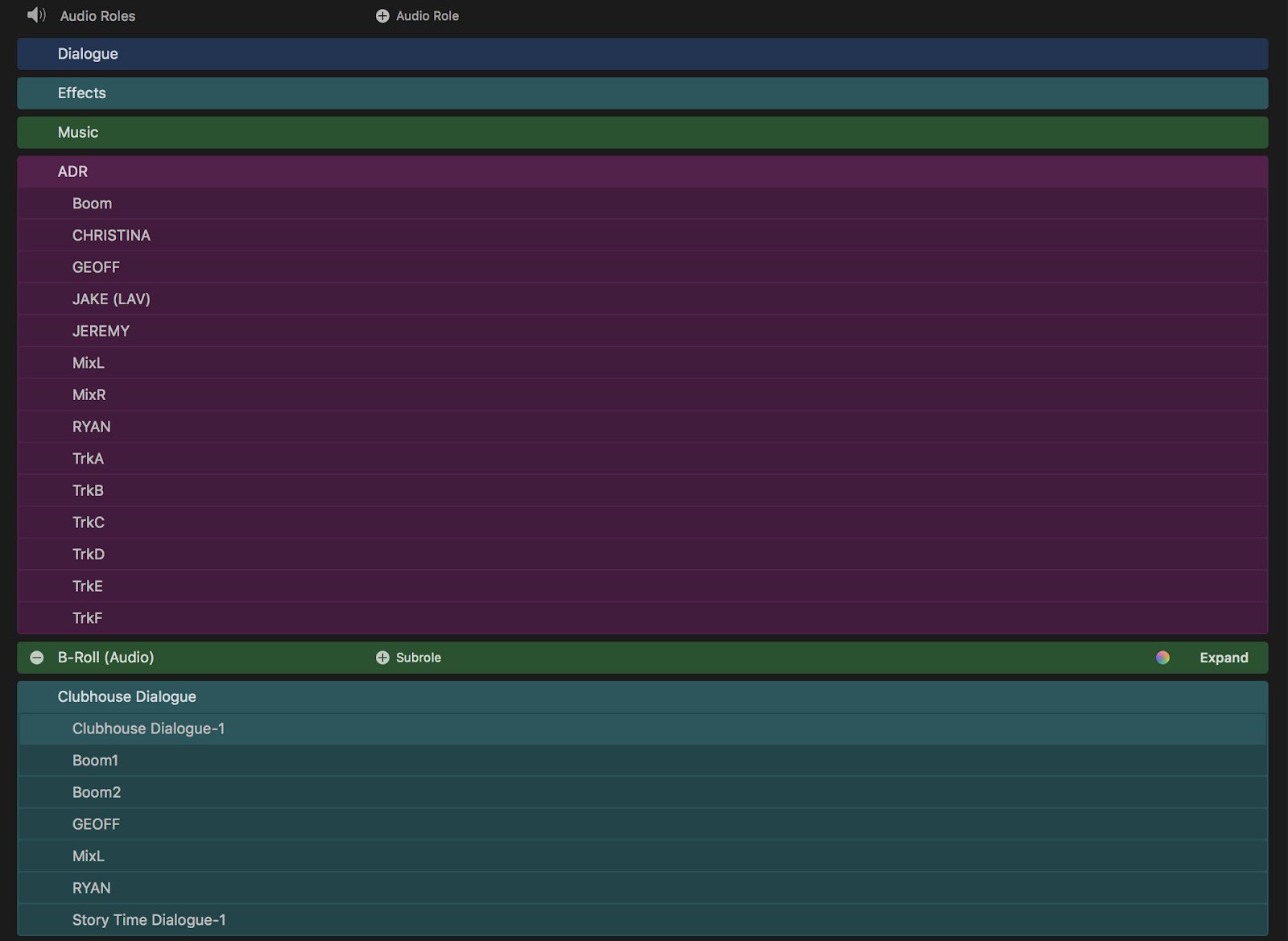Add a Subrole to B-Roll (Audio)
The width and height of the screenshot is (1288, 941).
[x=408, y=658]
